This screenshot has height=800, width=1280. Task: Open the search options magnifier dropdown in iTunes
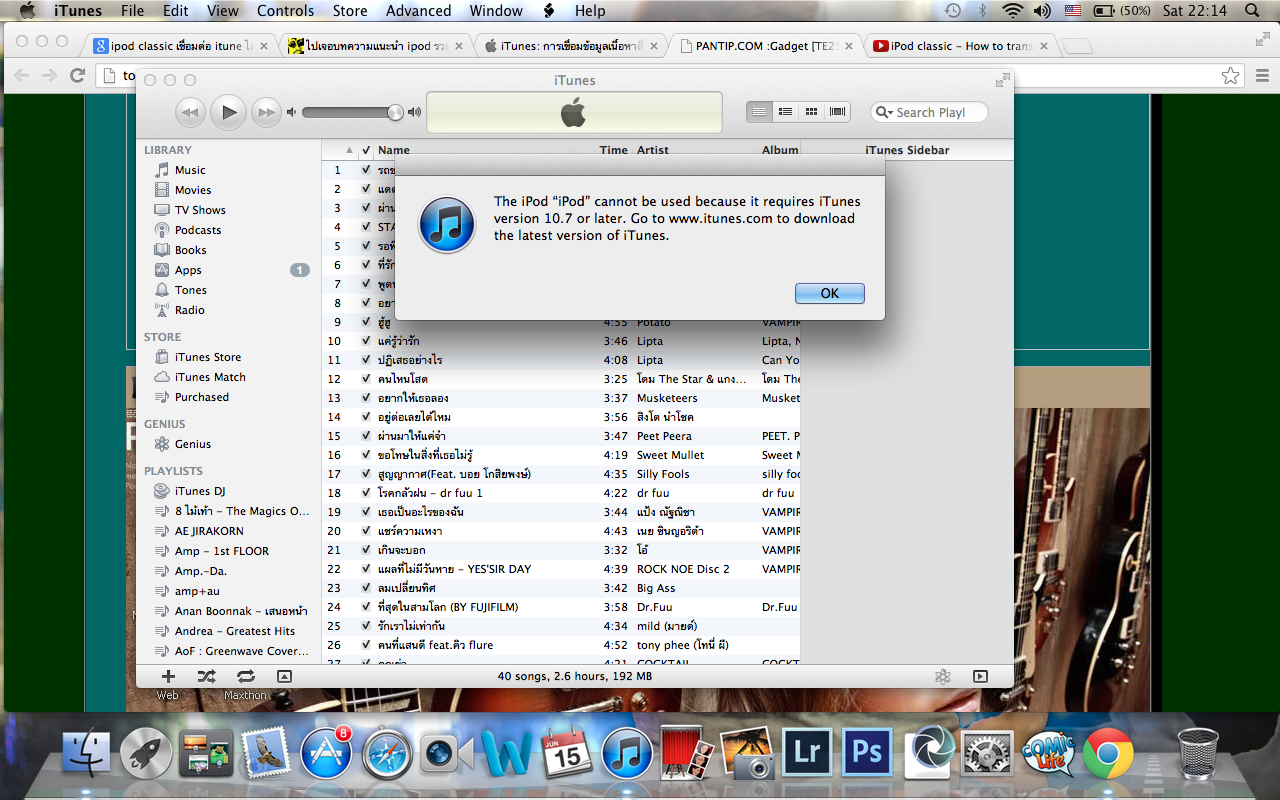[884, 113]
